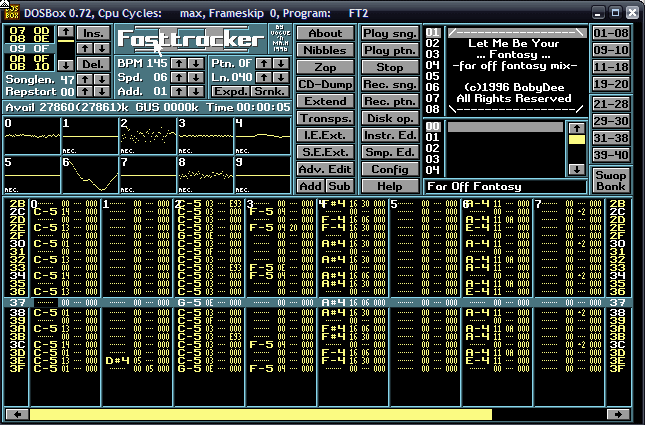
Task: Open Disk op. disk operations
Action: (x=390, y=118)
